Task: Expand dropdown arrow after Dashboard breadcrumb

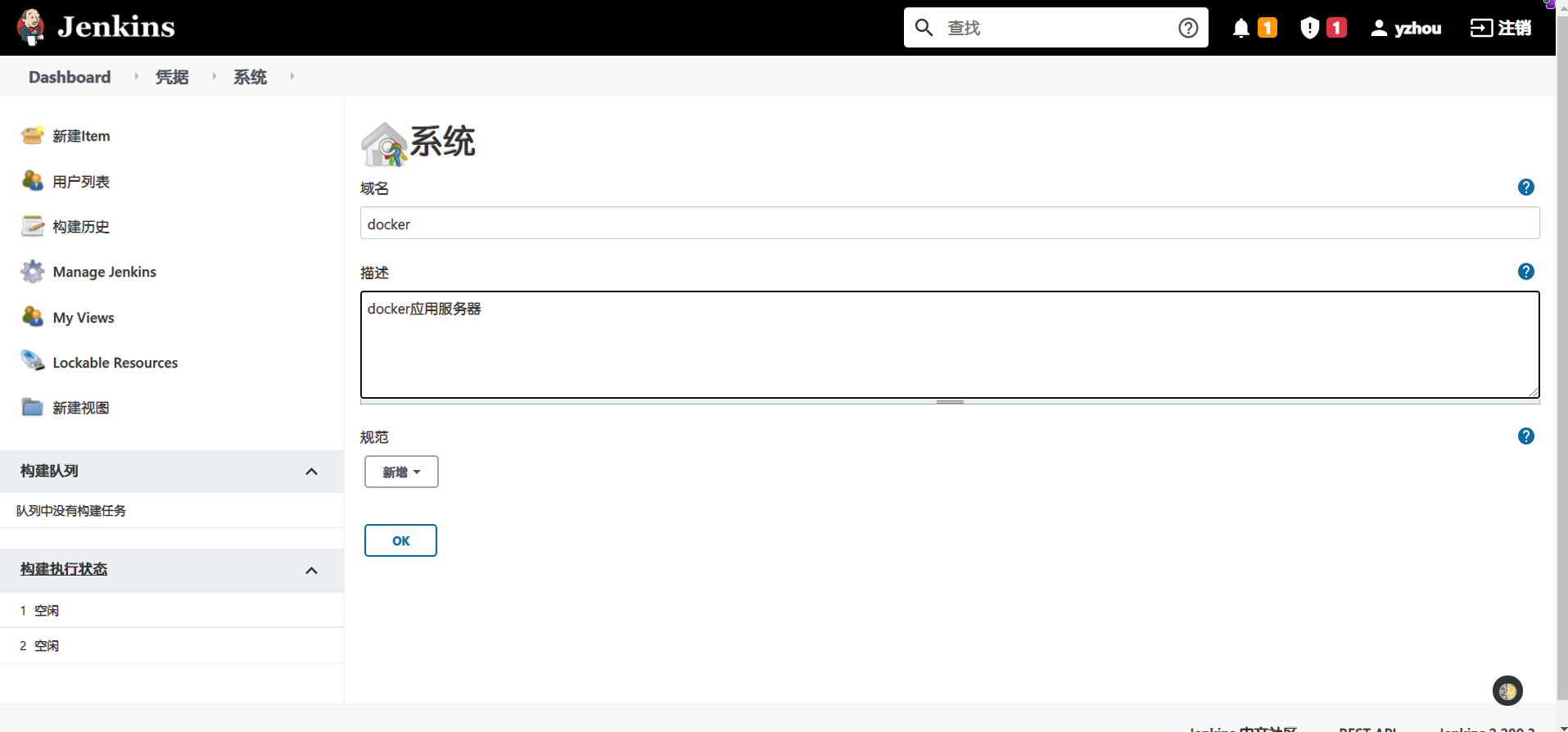Action: click(x=136, y=76)
